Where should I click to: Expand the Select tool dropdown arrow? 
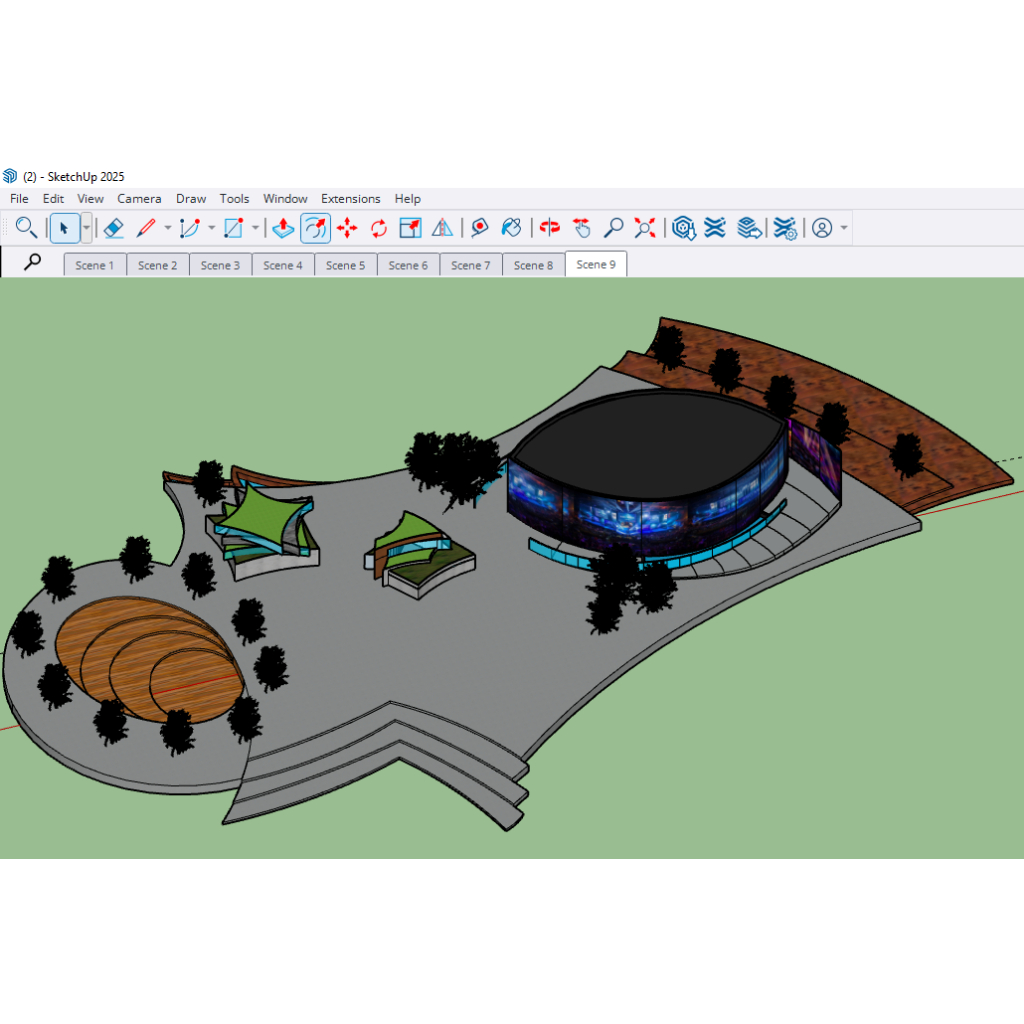pos(86,228)
